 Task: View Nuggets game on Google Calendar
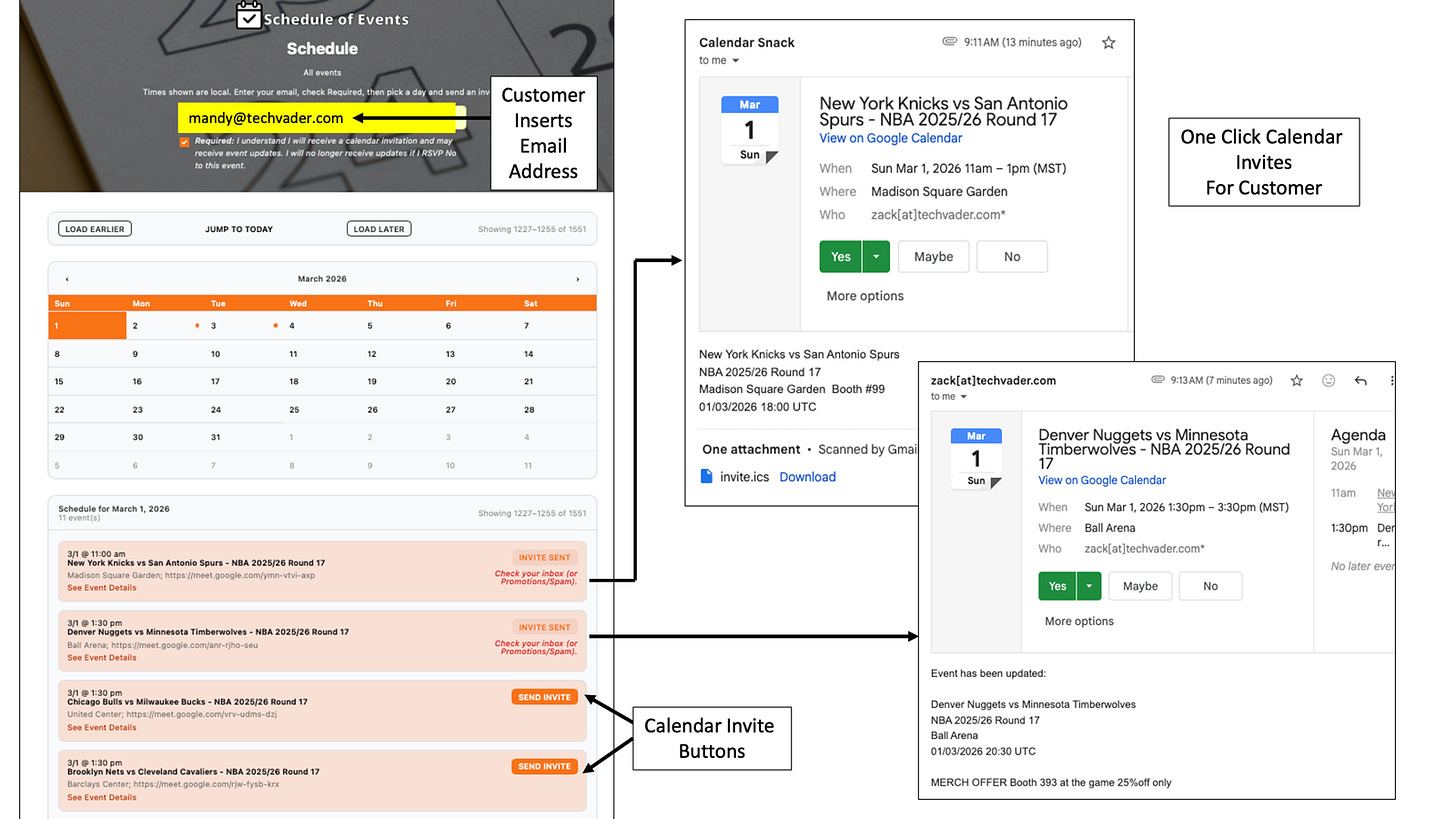(x=1102, y=480)
